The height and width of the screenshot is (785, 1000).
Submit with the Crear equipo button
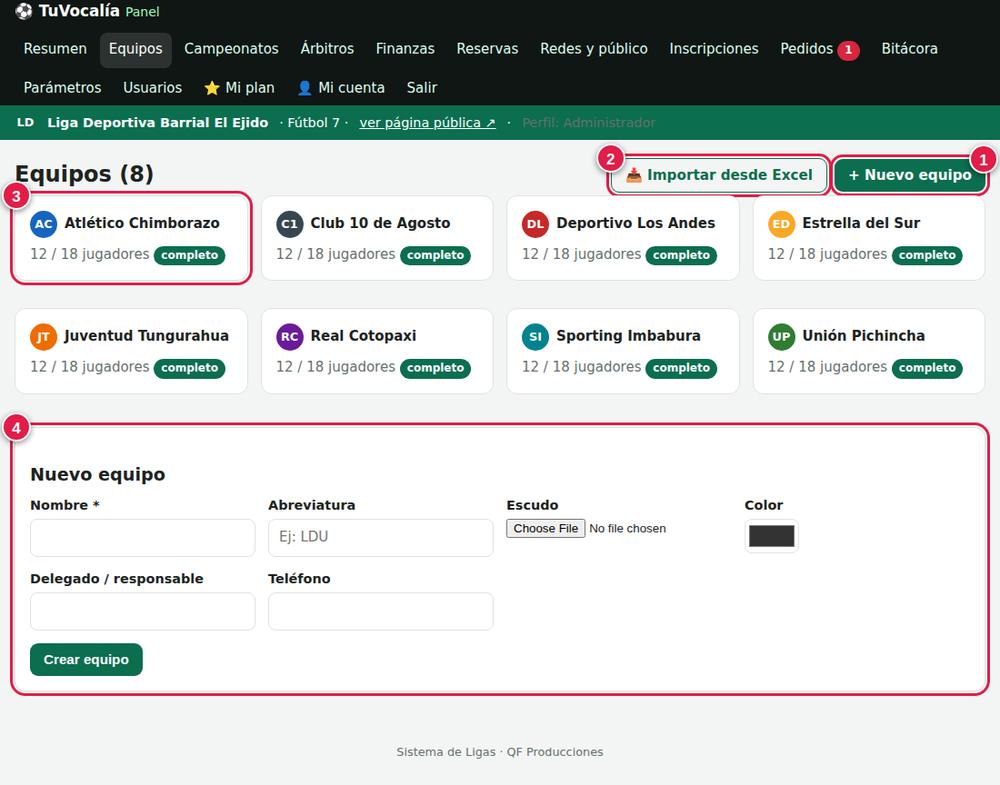click(86, 659)
